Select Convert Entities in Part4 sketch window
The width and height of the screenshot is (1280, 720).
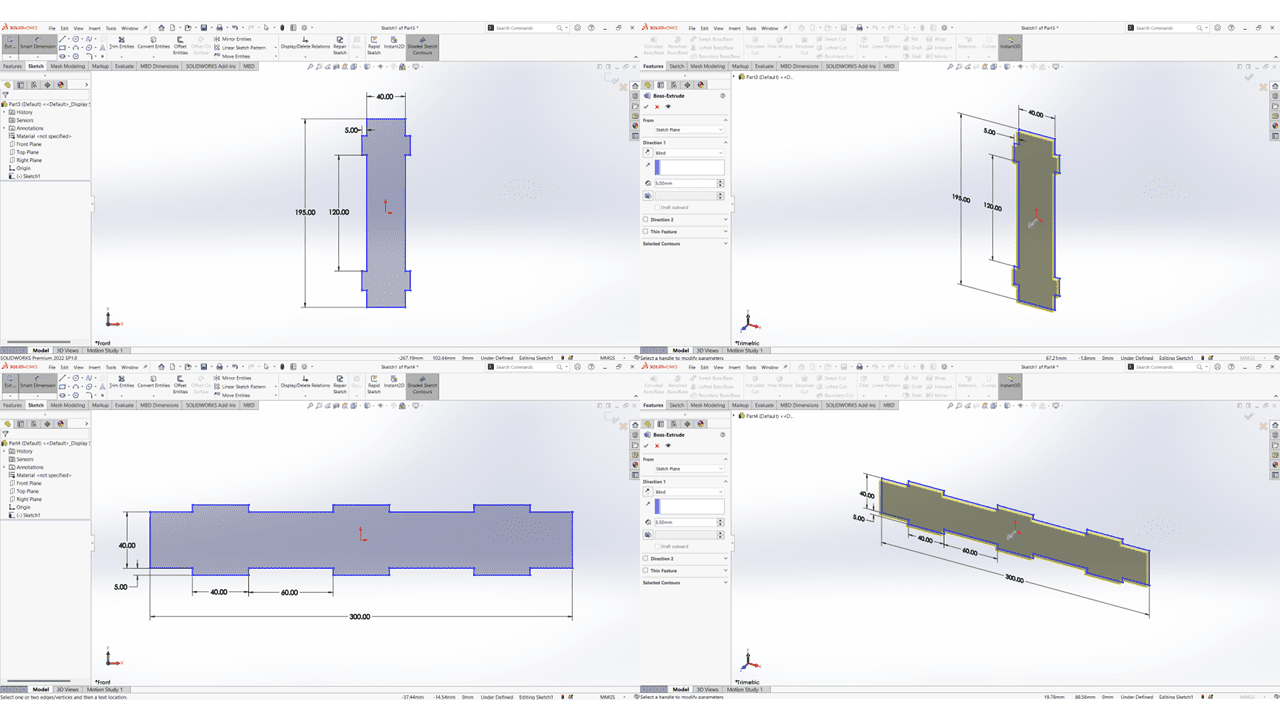(x=153, y=382)
